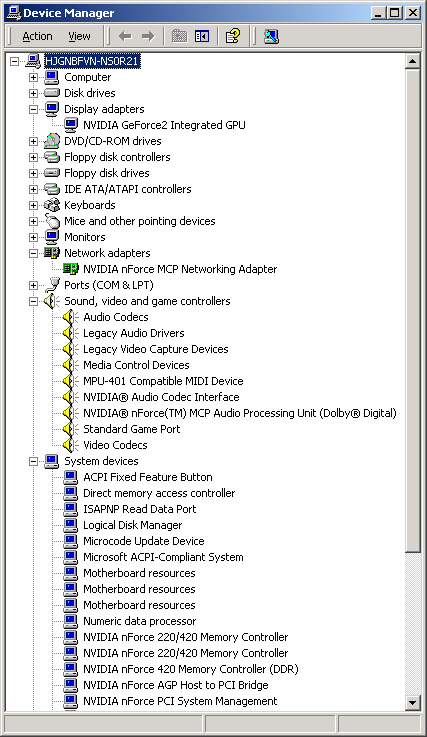427x737 pixels.
Task: Click the vertical scrollbar thumb
Action: tap(412, 311)
